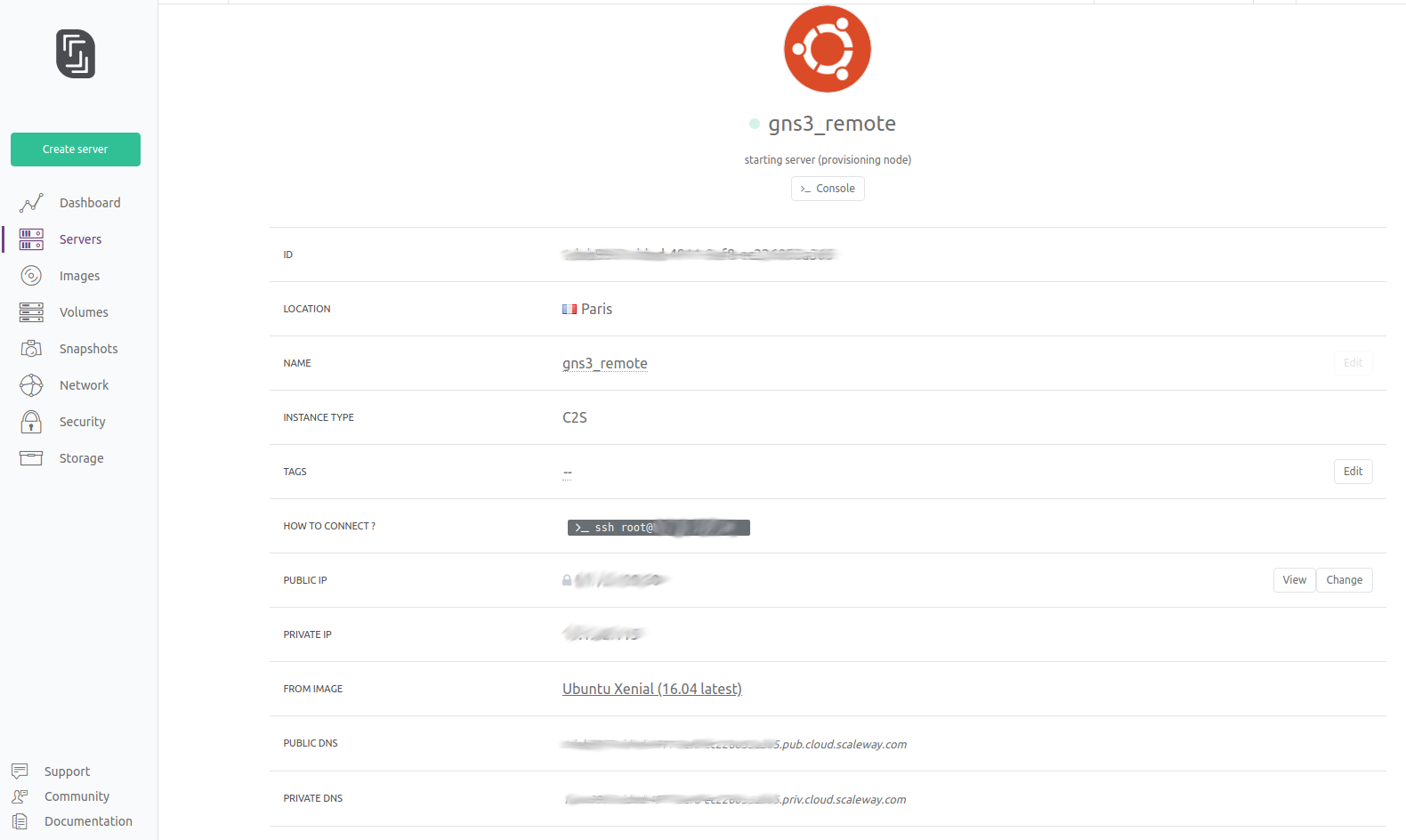This screenshot has height=840, width=1406.
Task: Open the Dashboard graph icon
Action: coord(31,203)
